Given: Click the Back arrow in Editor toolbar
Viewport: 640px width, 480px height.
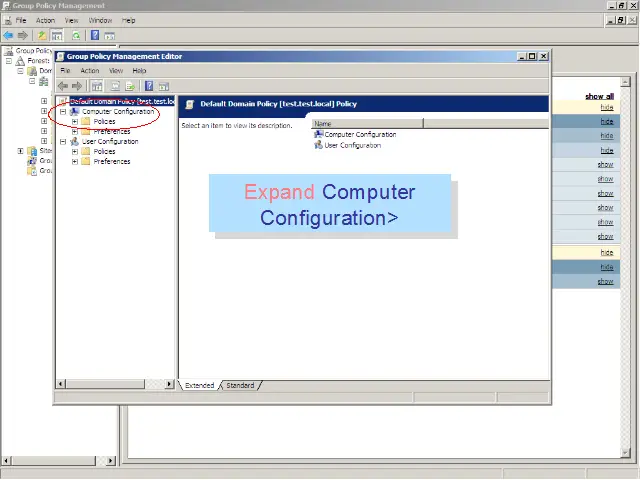Looking at the screenshot, I should click(x=63, y=86).
